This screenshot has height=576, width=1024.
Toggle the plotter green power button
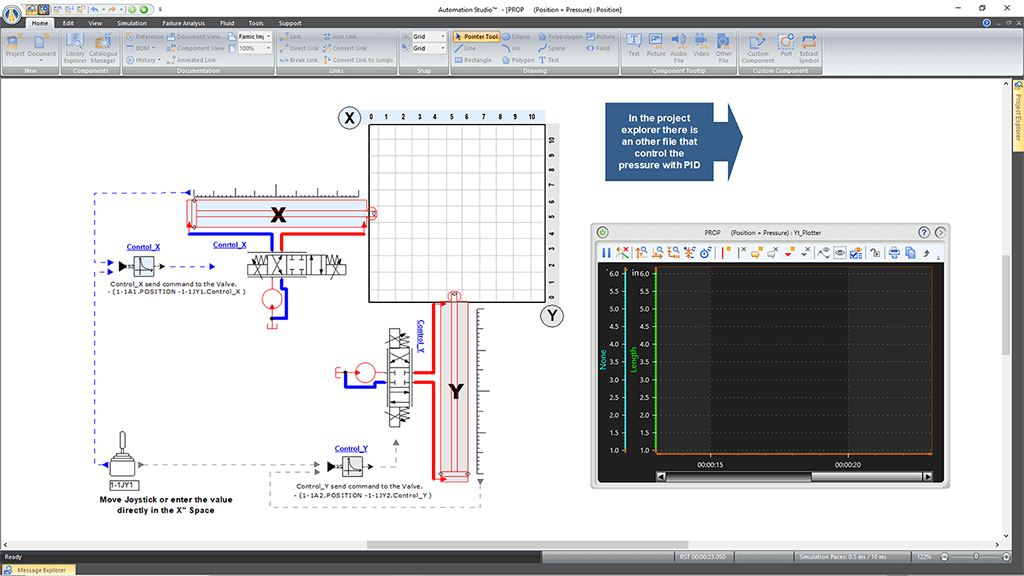click(603, 232)
